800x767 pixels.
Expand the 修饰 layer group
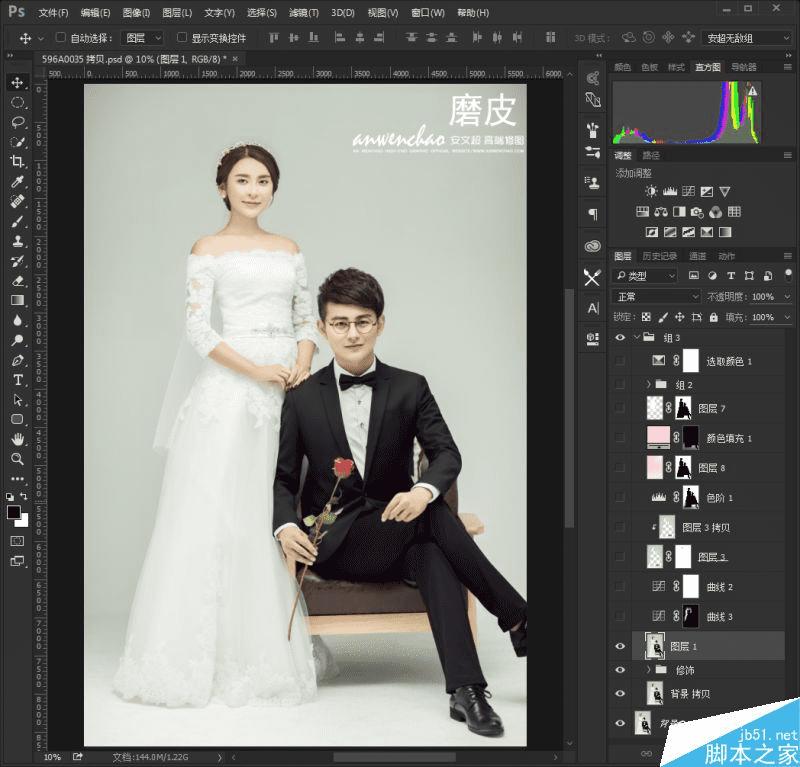point(648,669)
